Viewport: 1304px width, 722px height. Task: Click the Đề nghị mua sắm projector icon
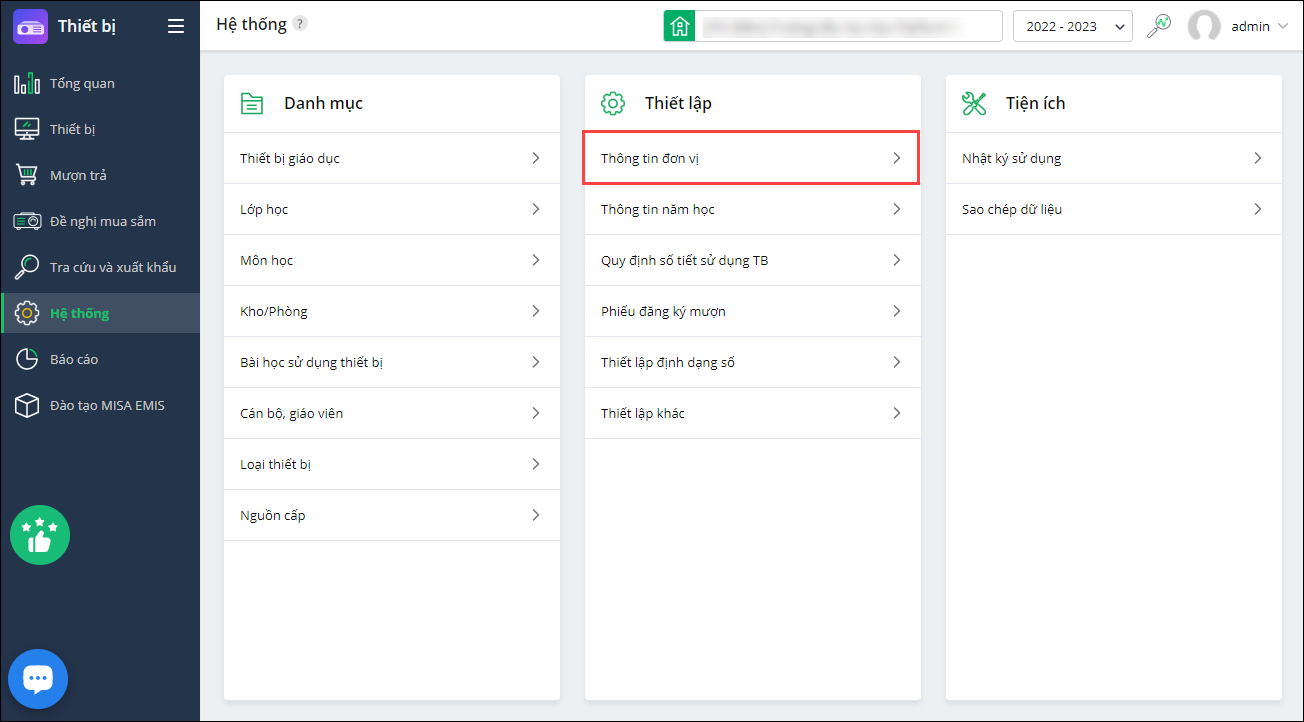(27, 221)
